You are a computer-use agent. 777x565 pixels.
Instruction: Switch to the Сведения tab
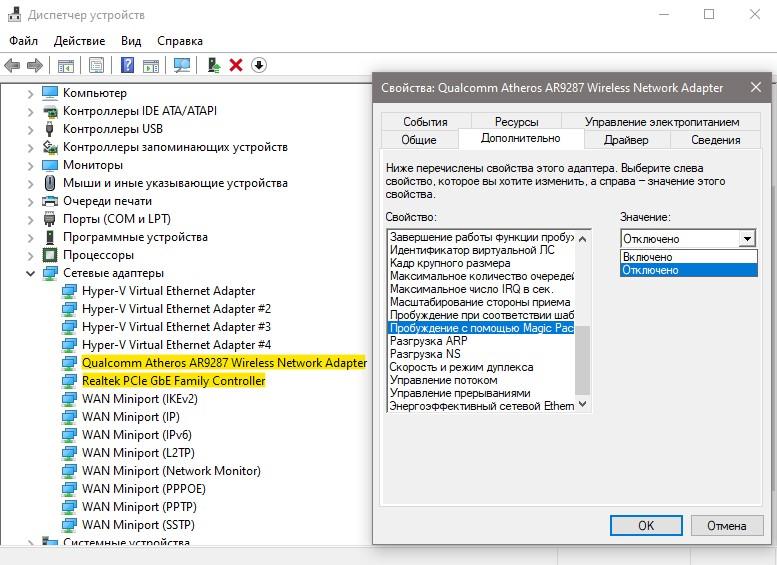click(x=716, y=140)
